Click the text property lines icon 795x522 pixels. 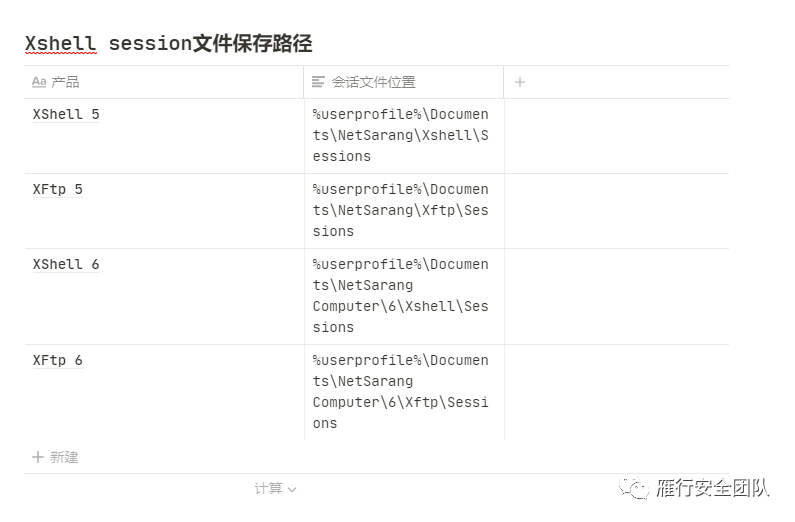point(318,82)
